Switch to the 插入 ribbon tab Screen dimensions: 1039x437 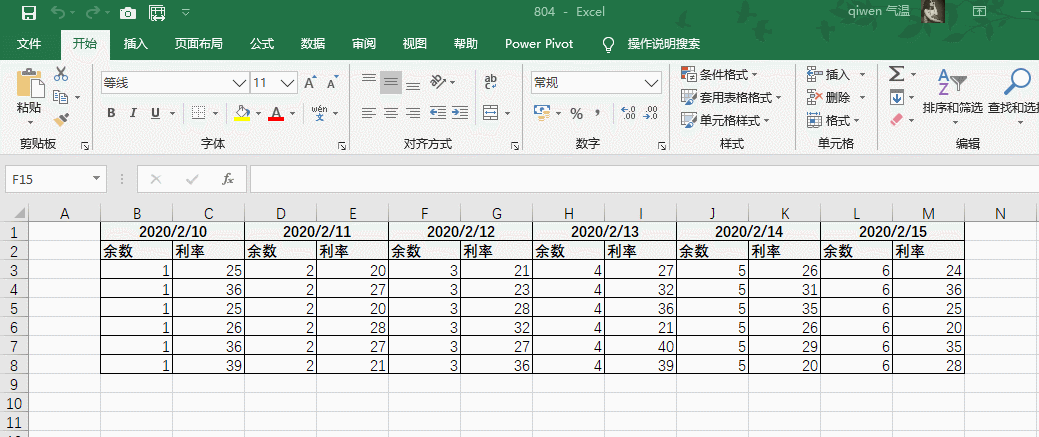coord(136,44)
